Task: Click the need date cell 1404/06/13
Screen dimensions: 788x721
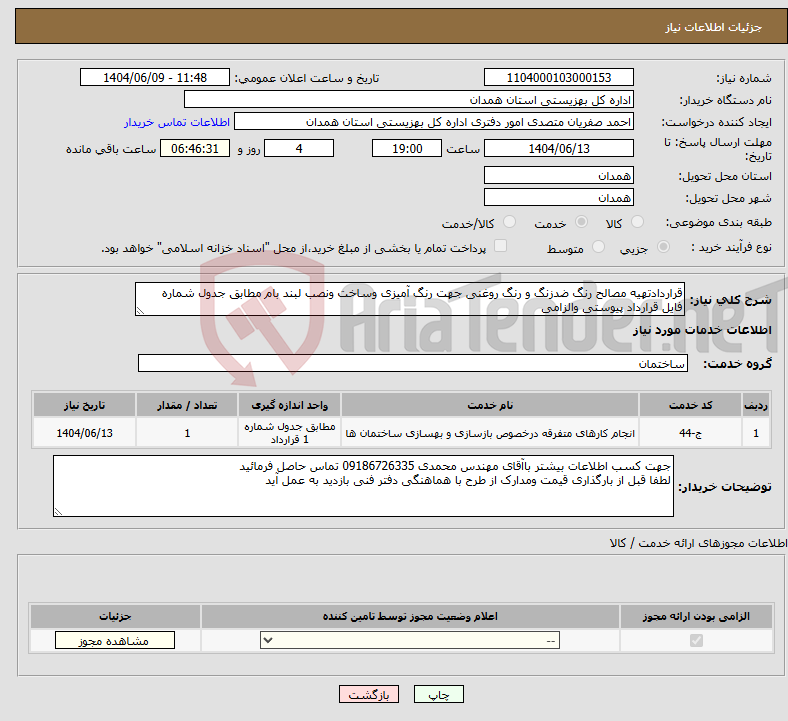Action: click(x=84, y=433)
